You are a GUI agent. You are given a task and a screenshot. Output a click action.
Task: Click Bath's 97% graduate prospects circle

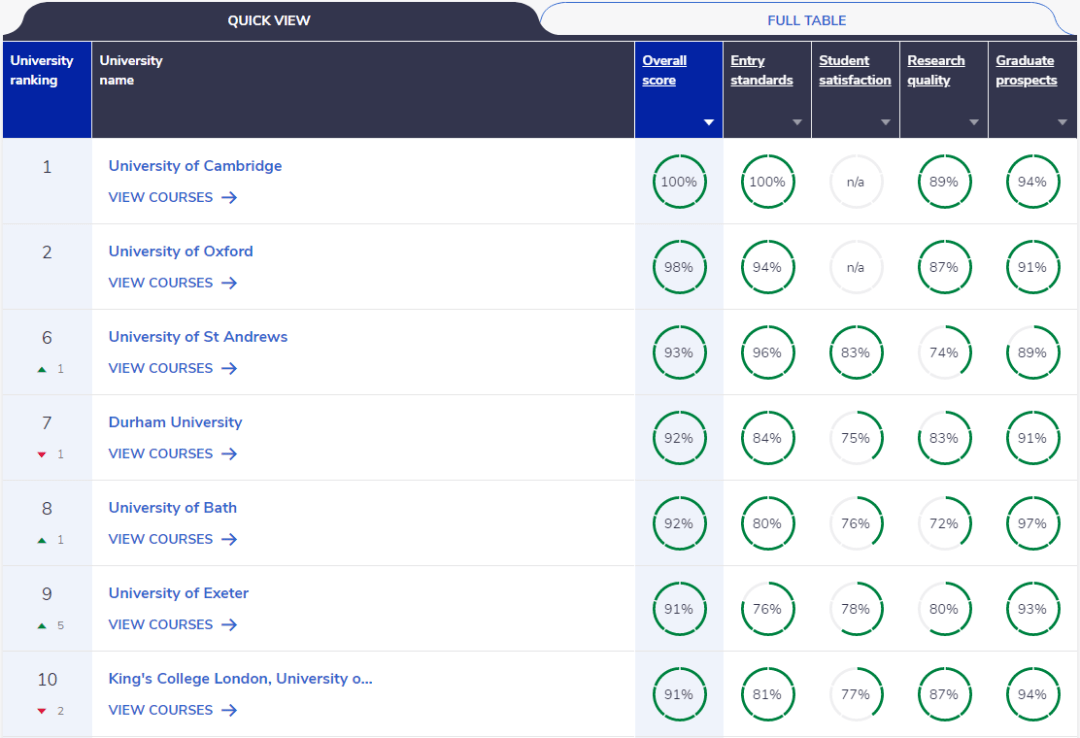(x=1032, y=524)
